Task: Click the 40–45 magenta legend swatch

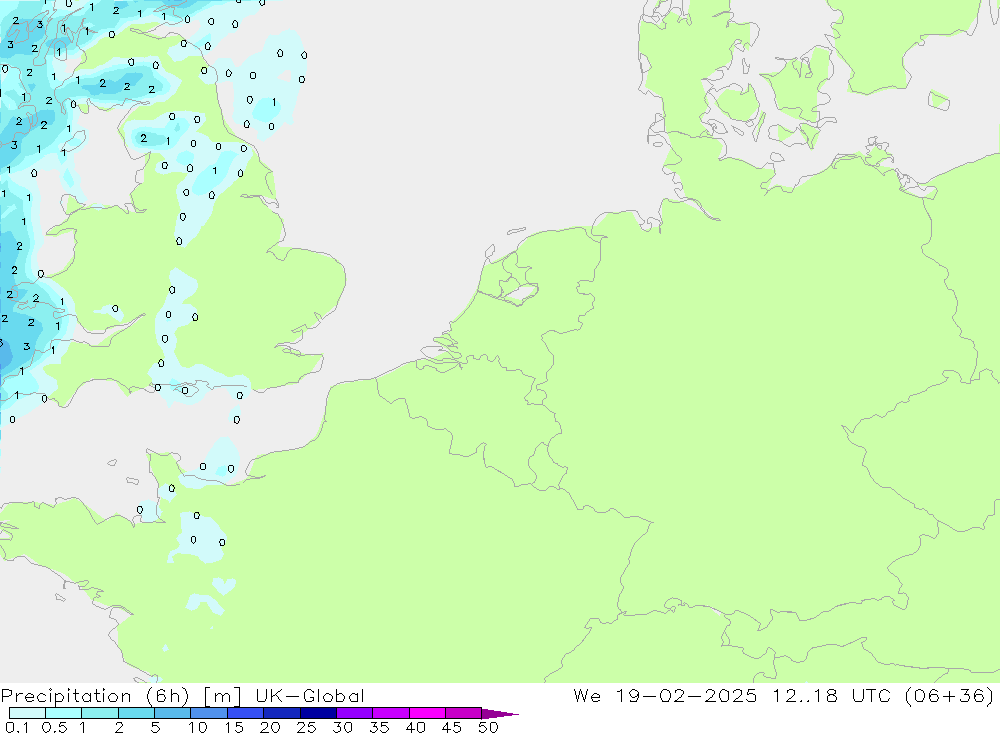Action: (427, 713)
